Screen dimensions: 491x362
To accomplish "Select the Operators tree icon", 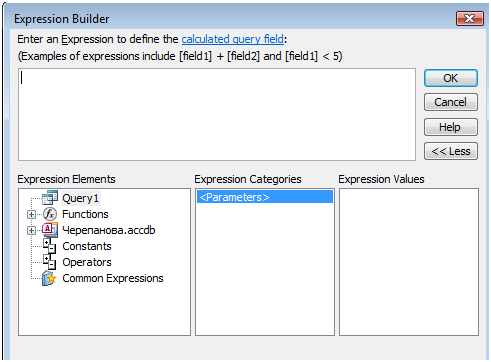I will click(50, 262).
